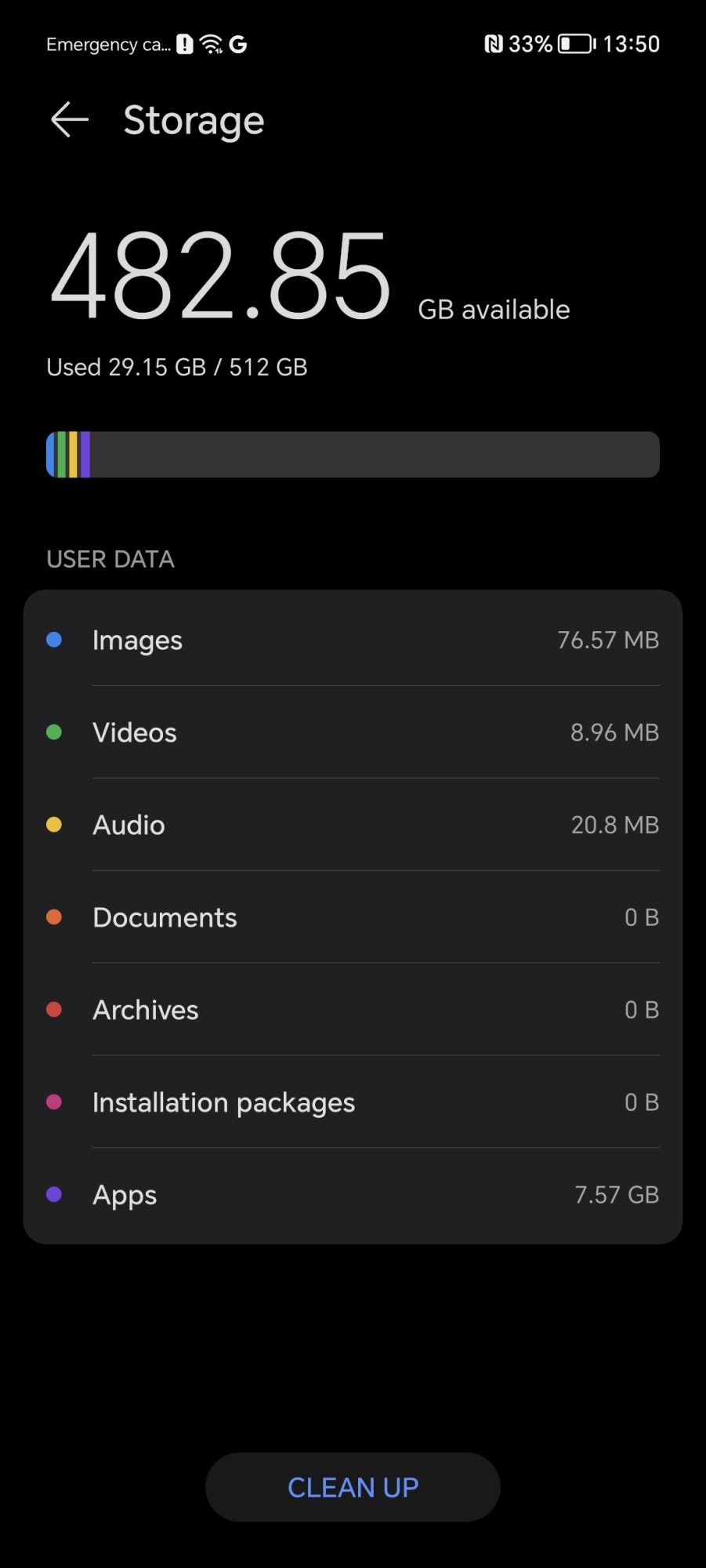Tap the 482.85 GB available figure

221,276
